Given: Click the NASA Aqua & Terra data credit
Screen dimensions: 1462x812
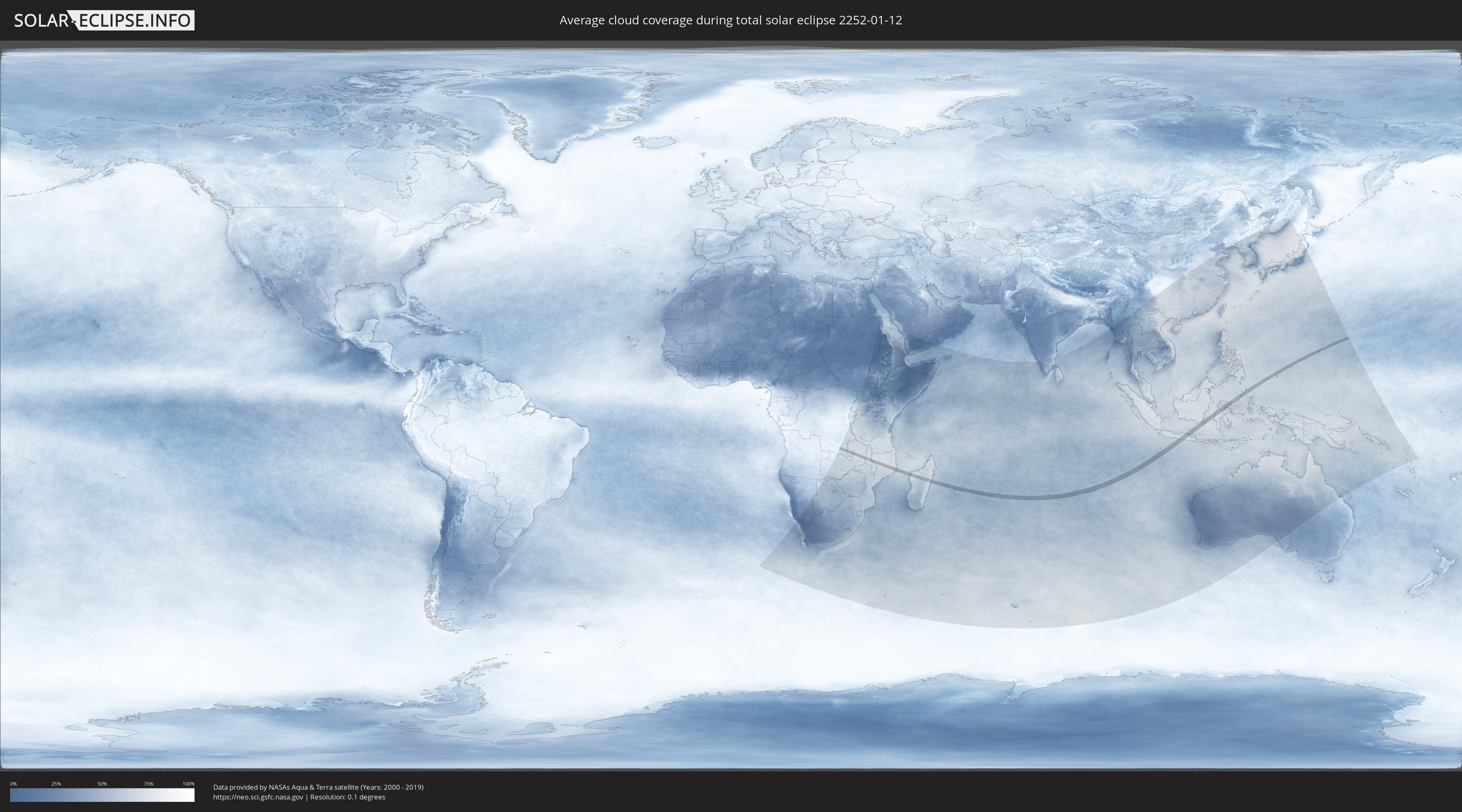Looking at the screenshot, I should tap(318, 787).
